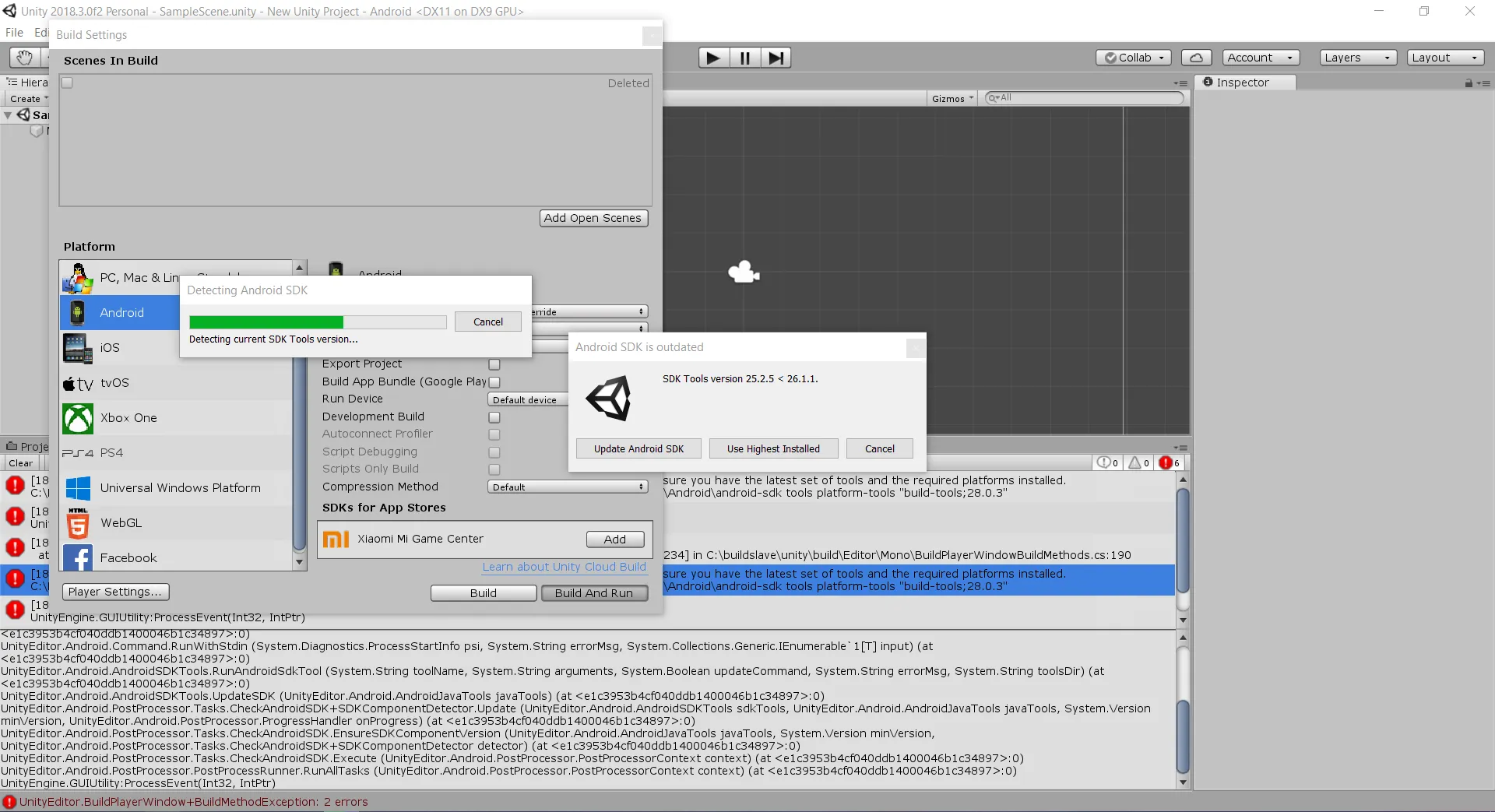Enable the Development Build checkbox
The height and width of the screenshot is (812, 1495).
click(x=494, y=417)
